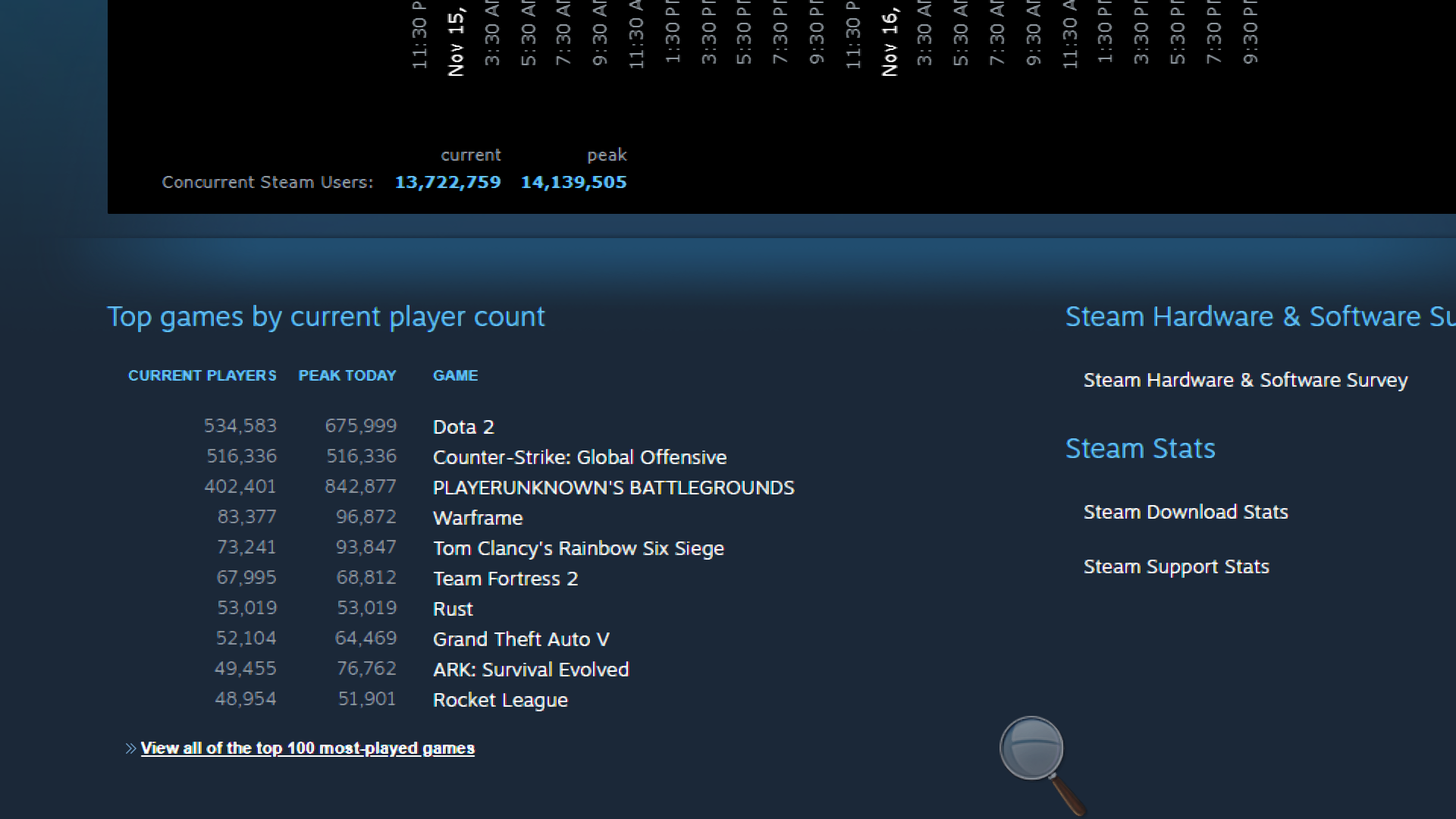Open Rocket League stats page

500,700
